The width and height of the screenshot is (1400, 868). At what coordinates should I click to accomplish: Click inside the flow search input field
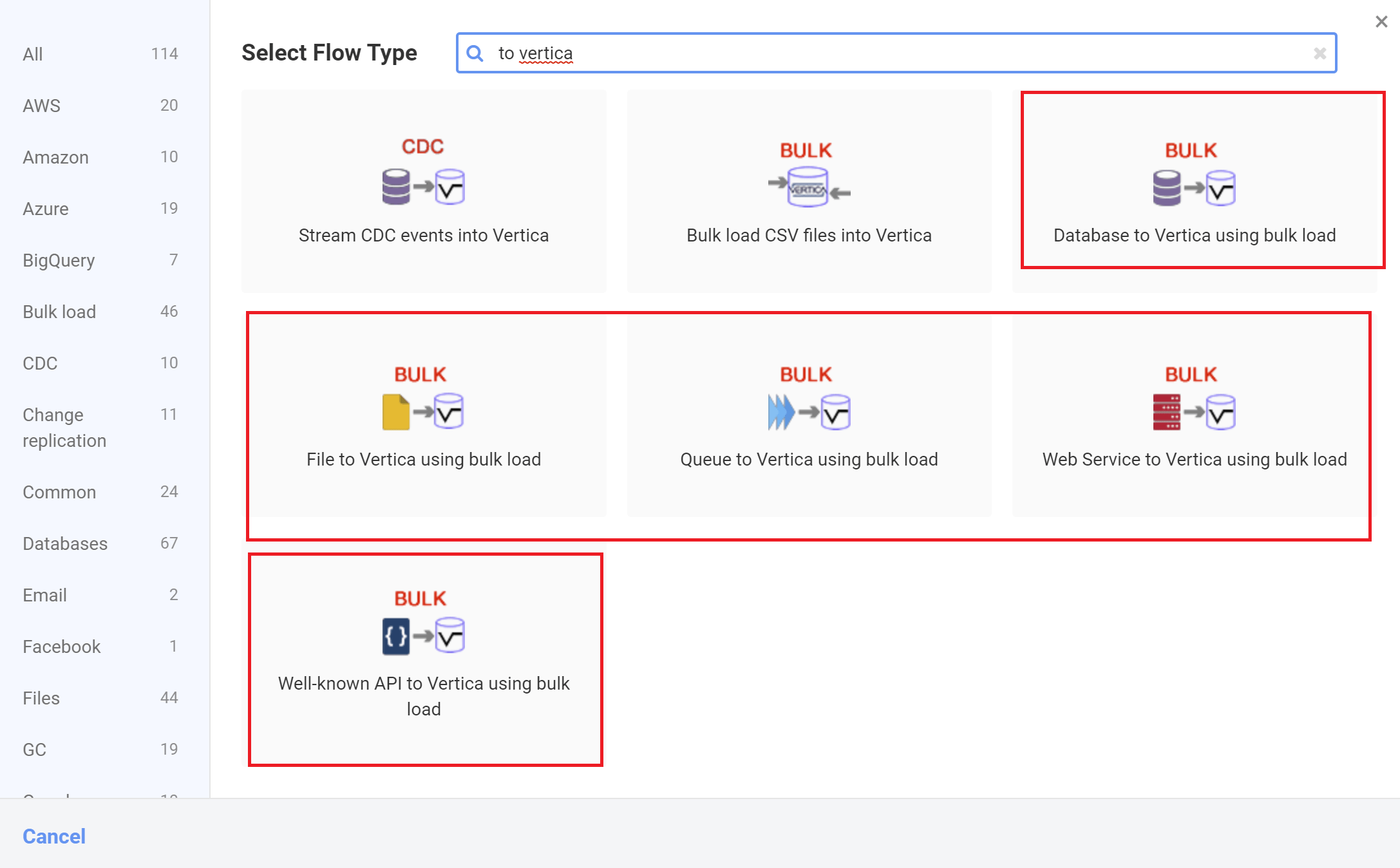[837, 53]
